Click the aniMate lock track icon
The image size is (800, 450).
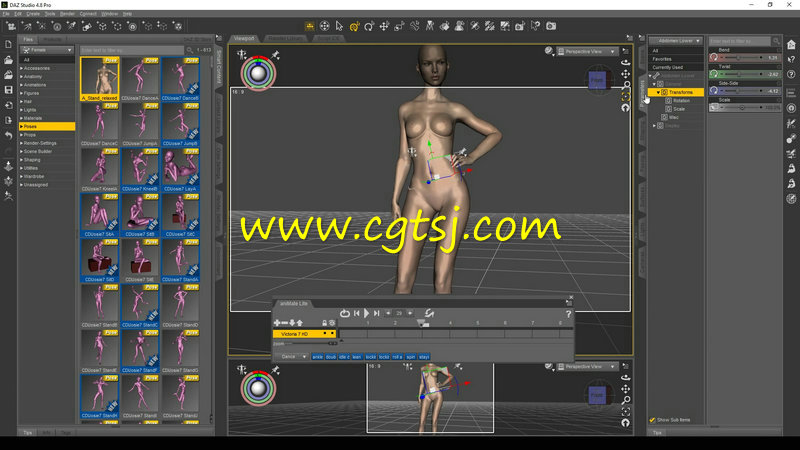[x=324, y=323]
